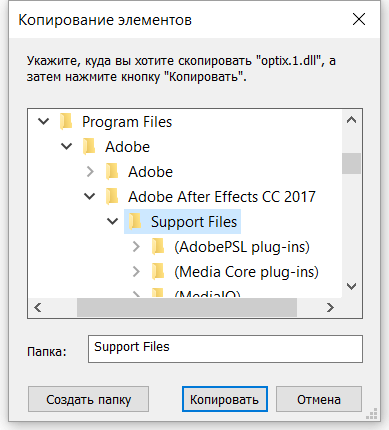Click the (Media Core plug-ins) folder icon
The width and height of the screenshot is (389, 430).
pyautogui.click(x=158, y=272)
